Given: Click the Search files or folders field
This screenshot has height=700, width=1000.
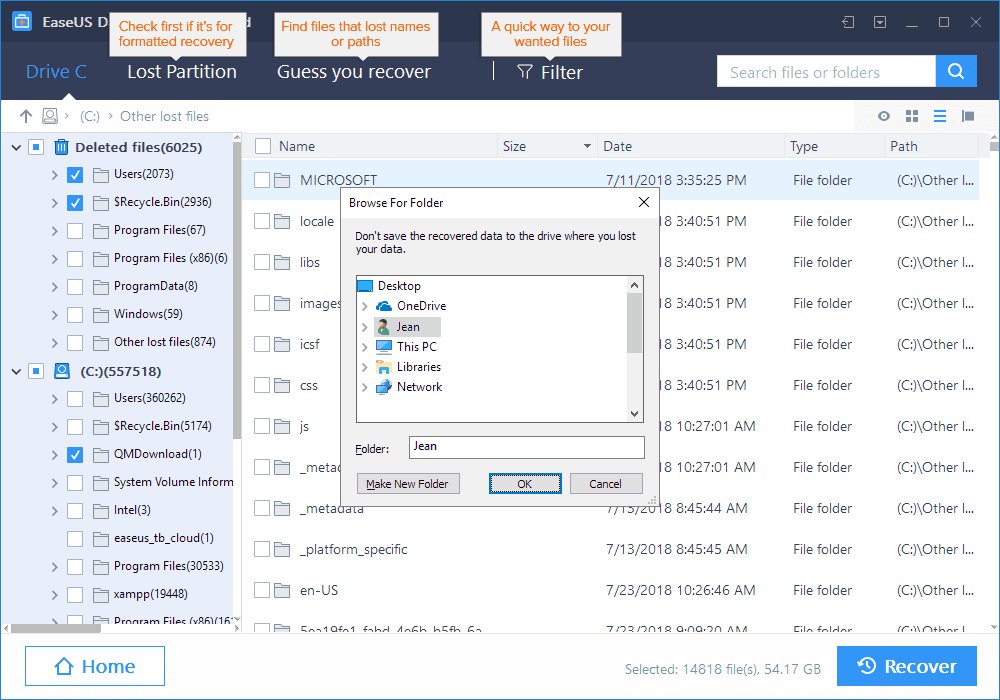Looking at the screenshot, I should click(826, 72).
